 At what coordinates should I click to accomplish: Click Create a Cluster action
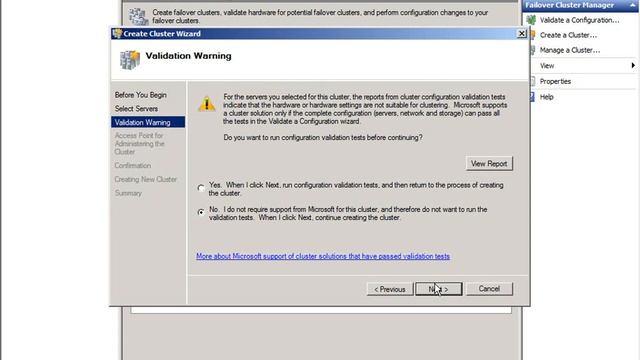[x=568, y=35]
